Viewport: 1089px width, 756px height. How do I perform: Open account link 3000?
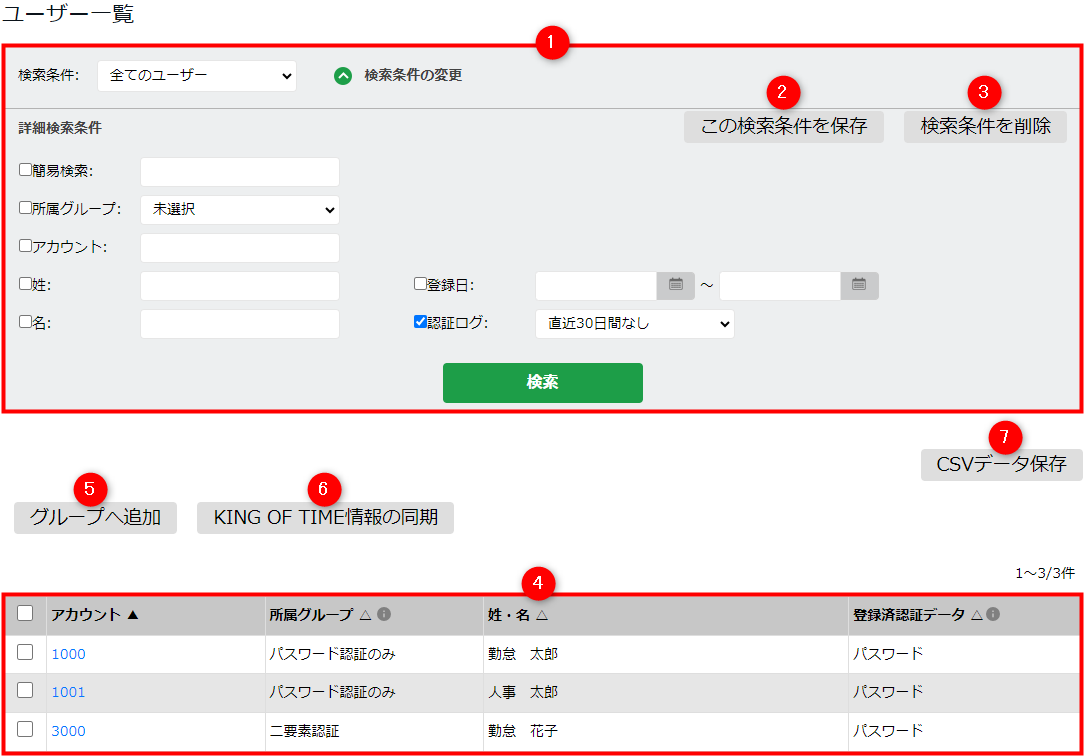click(x=69, y=731)
